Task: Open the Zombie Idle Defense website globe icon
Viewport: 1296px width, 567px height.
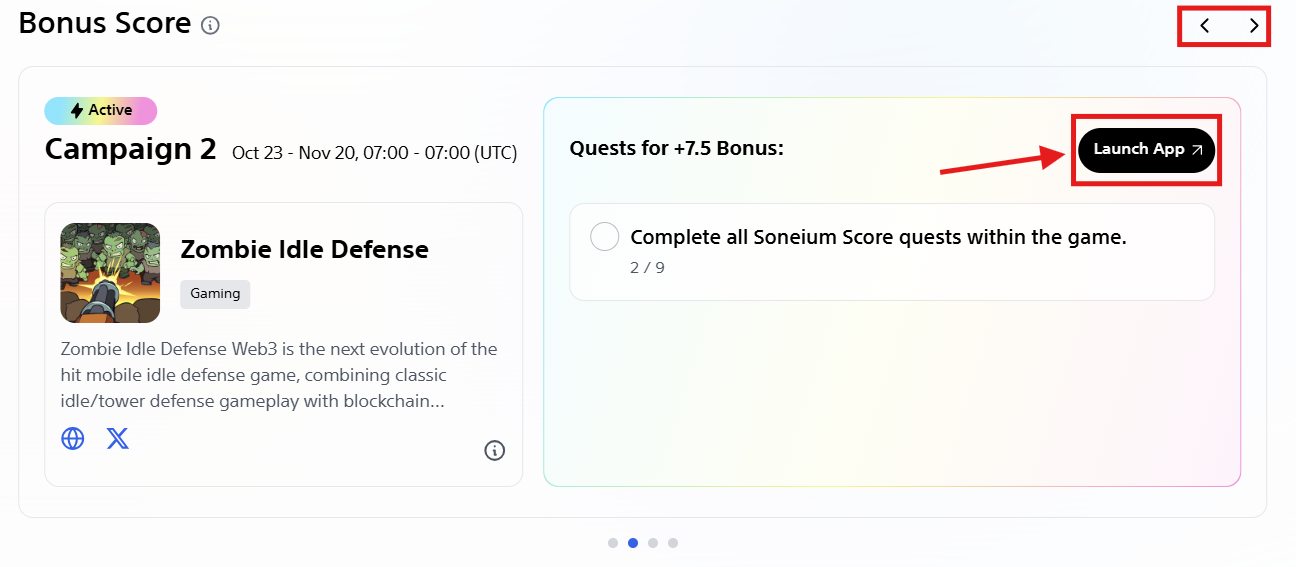Action: (73, 438)
